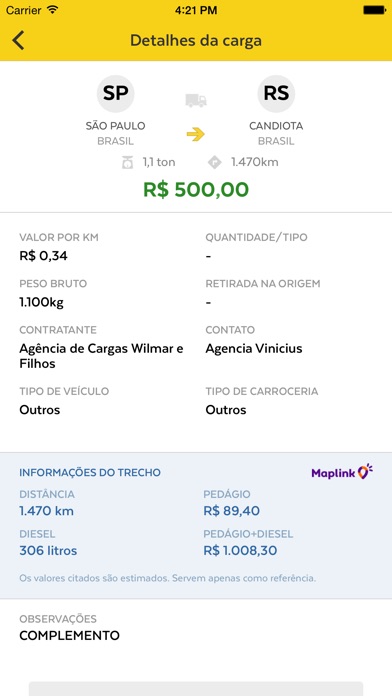392x696 pixels.
Task: Tap the Wi-Fi status icon
Action: coord(53,9)
